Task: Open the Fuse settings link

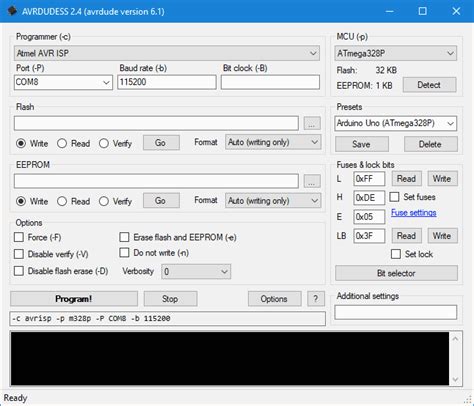Action: (414, 213)
